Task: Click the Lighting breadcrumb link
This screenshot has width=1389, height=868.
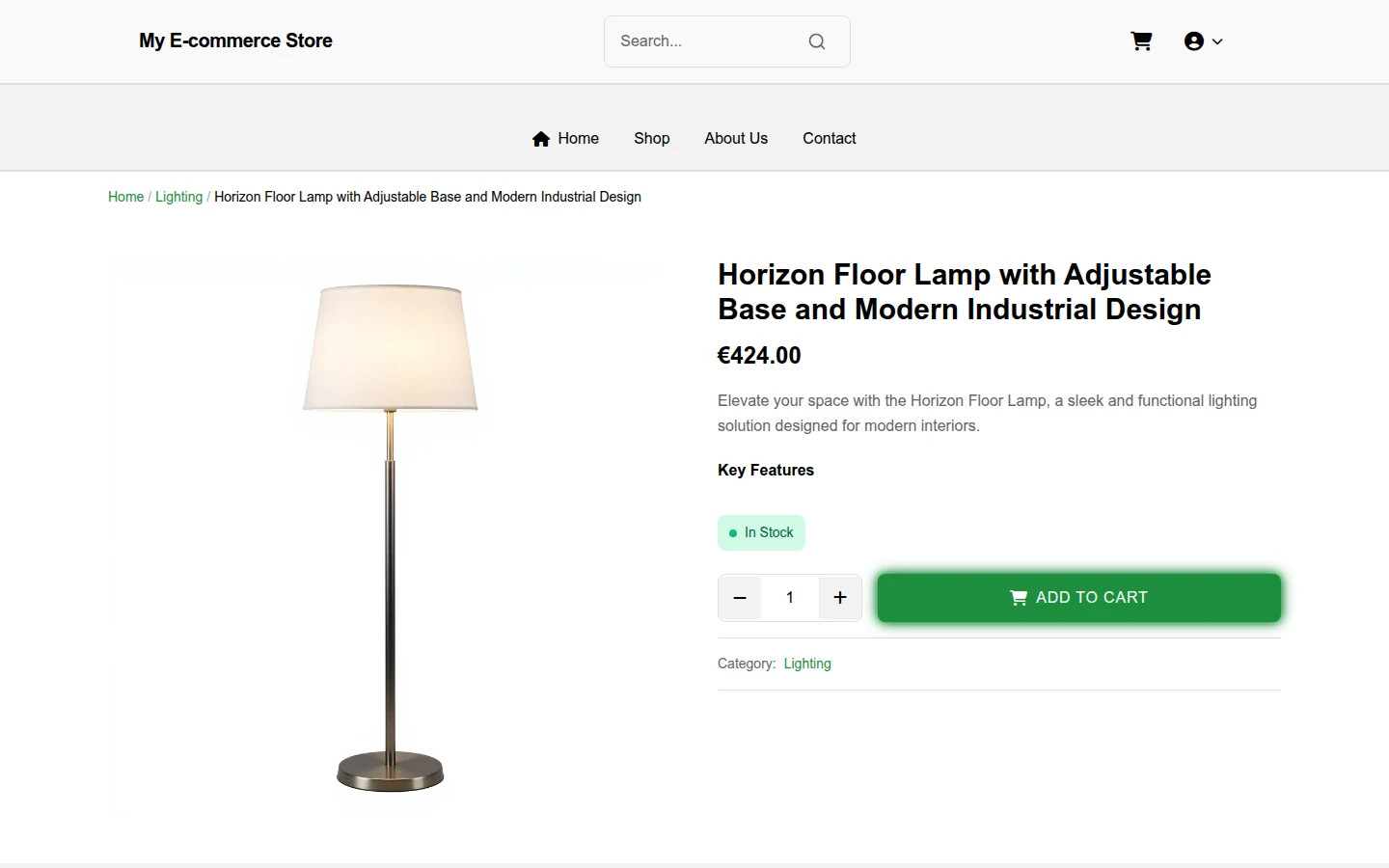Action: (179, 197)
